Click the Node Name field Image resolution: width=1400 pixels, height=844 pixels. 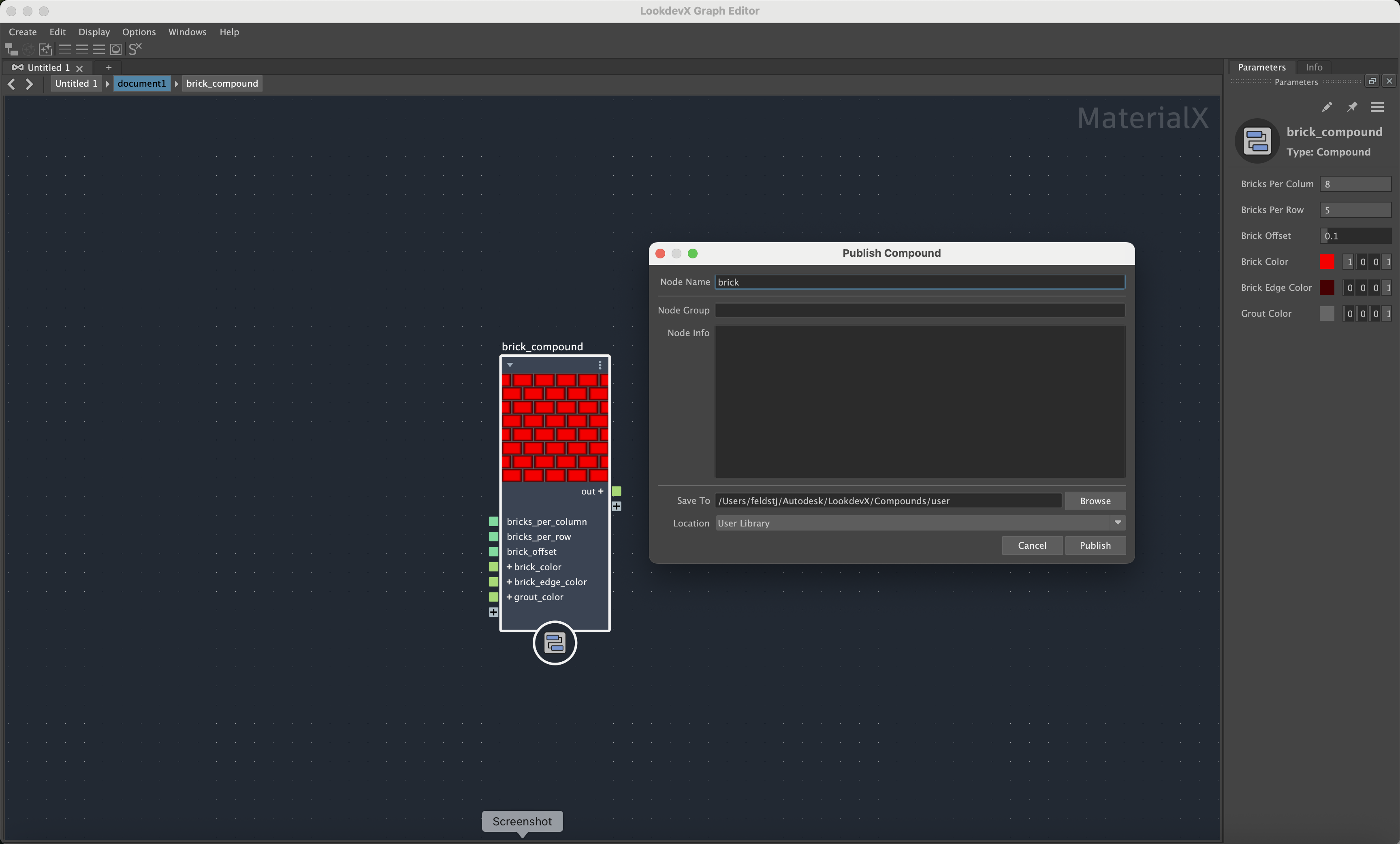click(x=920, y=282)
